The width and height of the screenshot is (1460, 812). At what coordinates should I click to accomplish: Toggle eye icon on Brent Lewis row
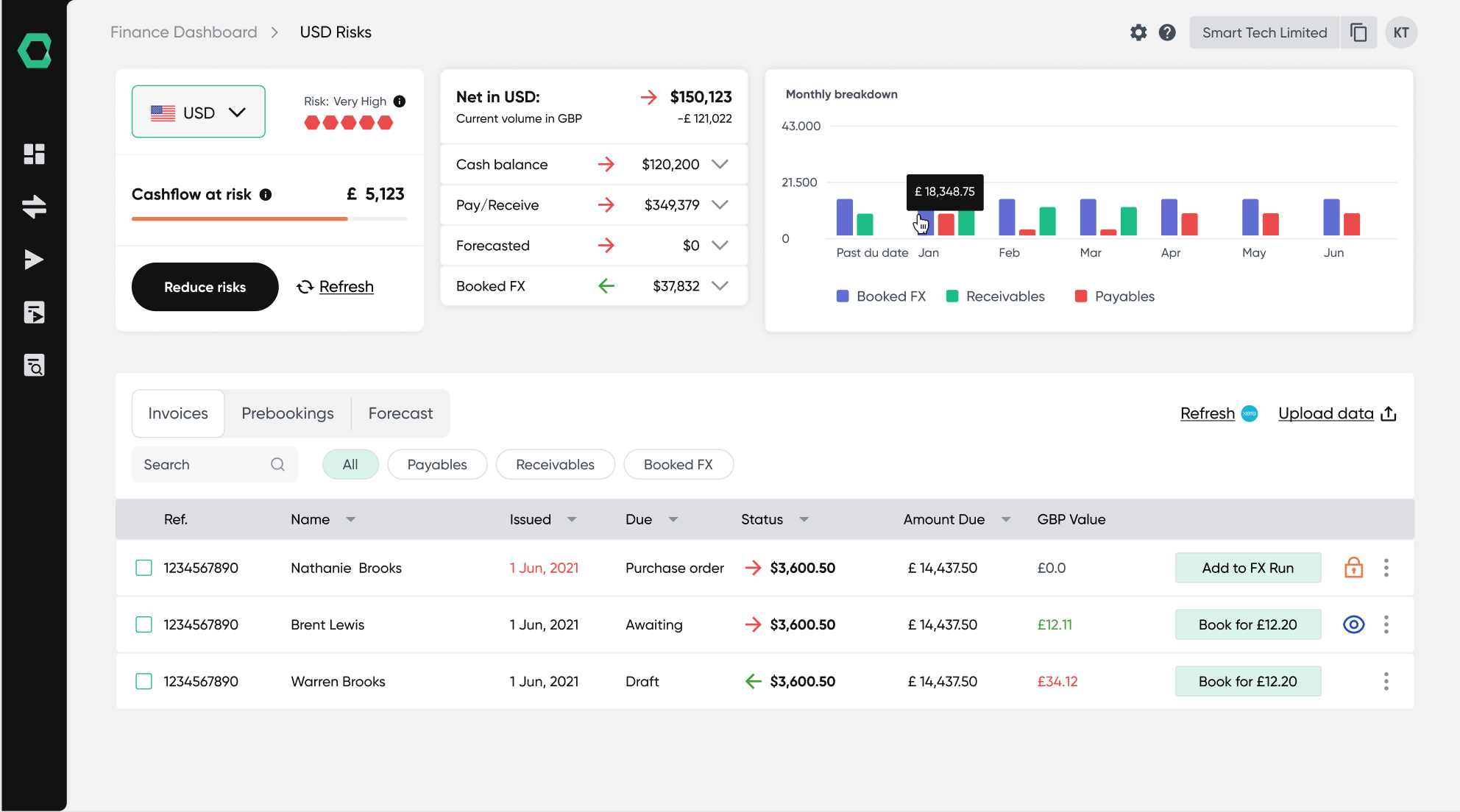pyautogui.click(x=1353, y=624)
